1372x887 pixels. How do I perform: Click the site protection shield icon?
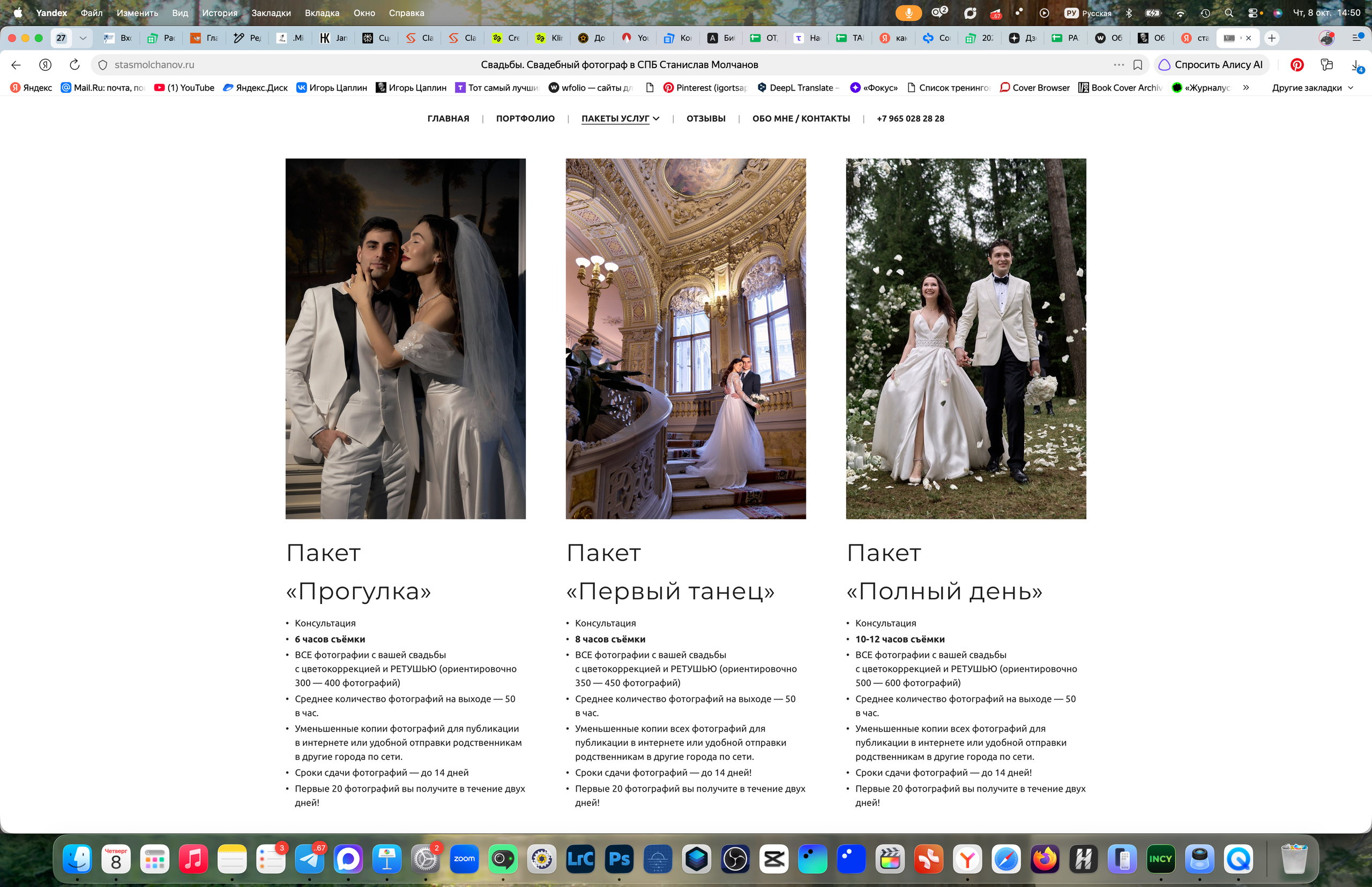[102, 64]
